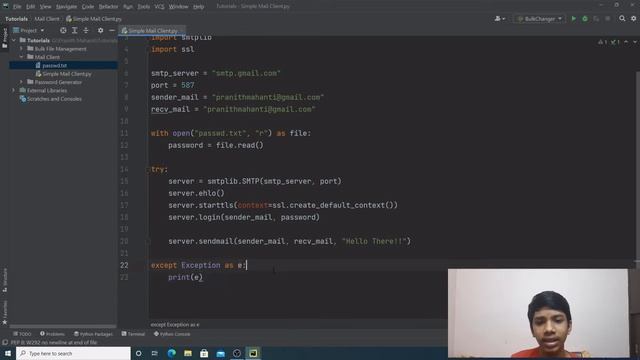Run the BulkChanger configuration with green play button
Screen dimensions: 640x360
[573, 19]
